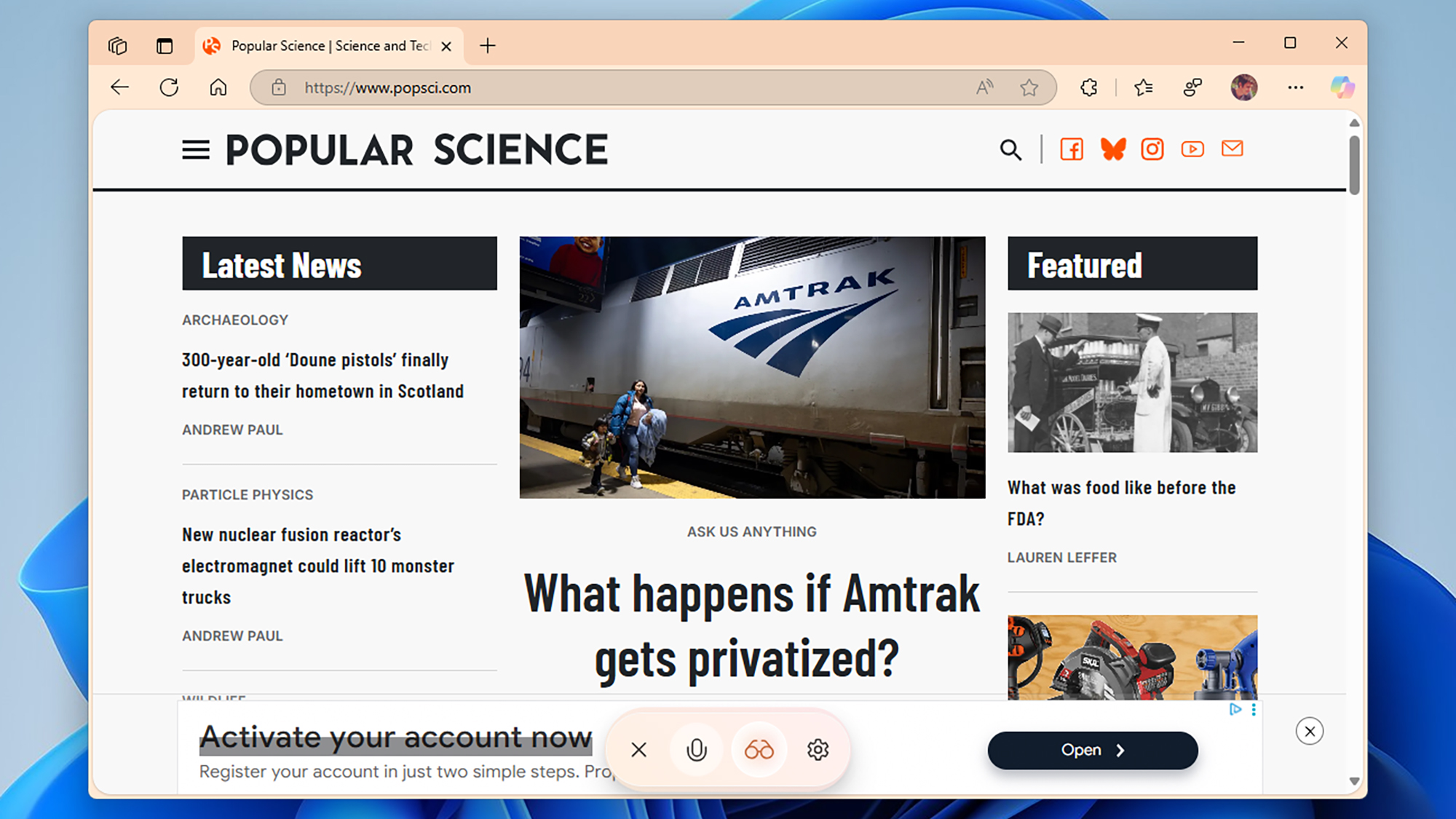Click the YouTube icon in header
Image resolution: width=1456 pixels, height=819 pixels.
tap(1192, 149)
